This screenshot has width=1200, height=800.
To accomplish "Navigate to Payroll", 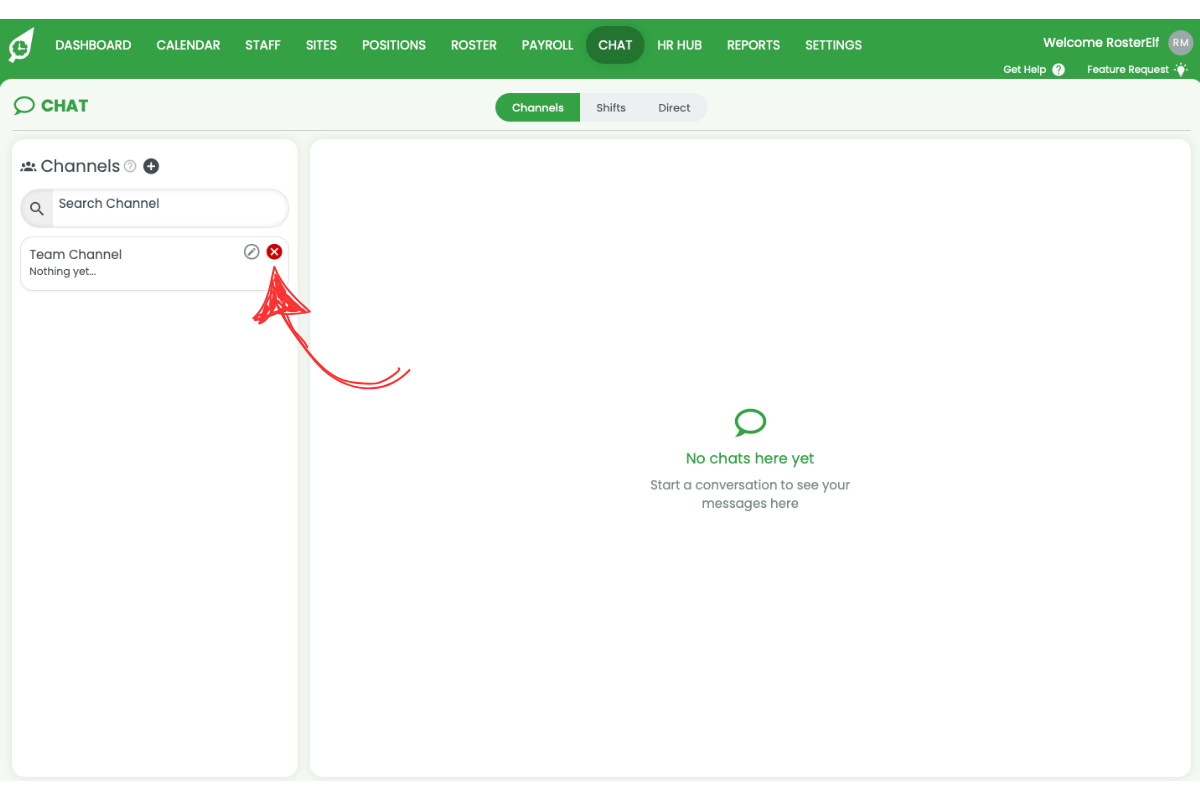I will coord(547,45).
